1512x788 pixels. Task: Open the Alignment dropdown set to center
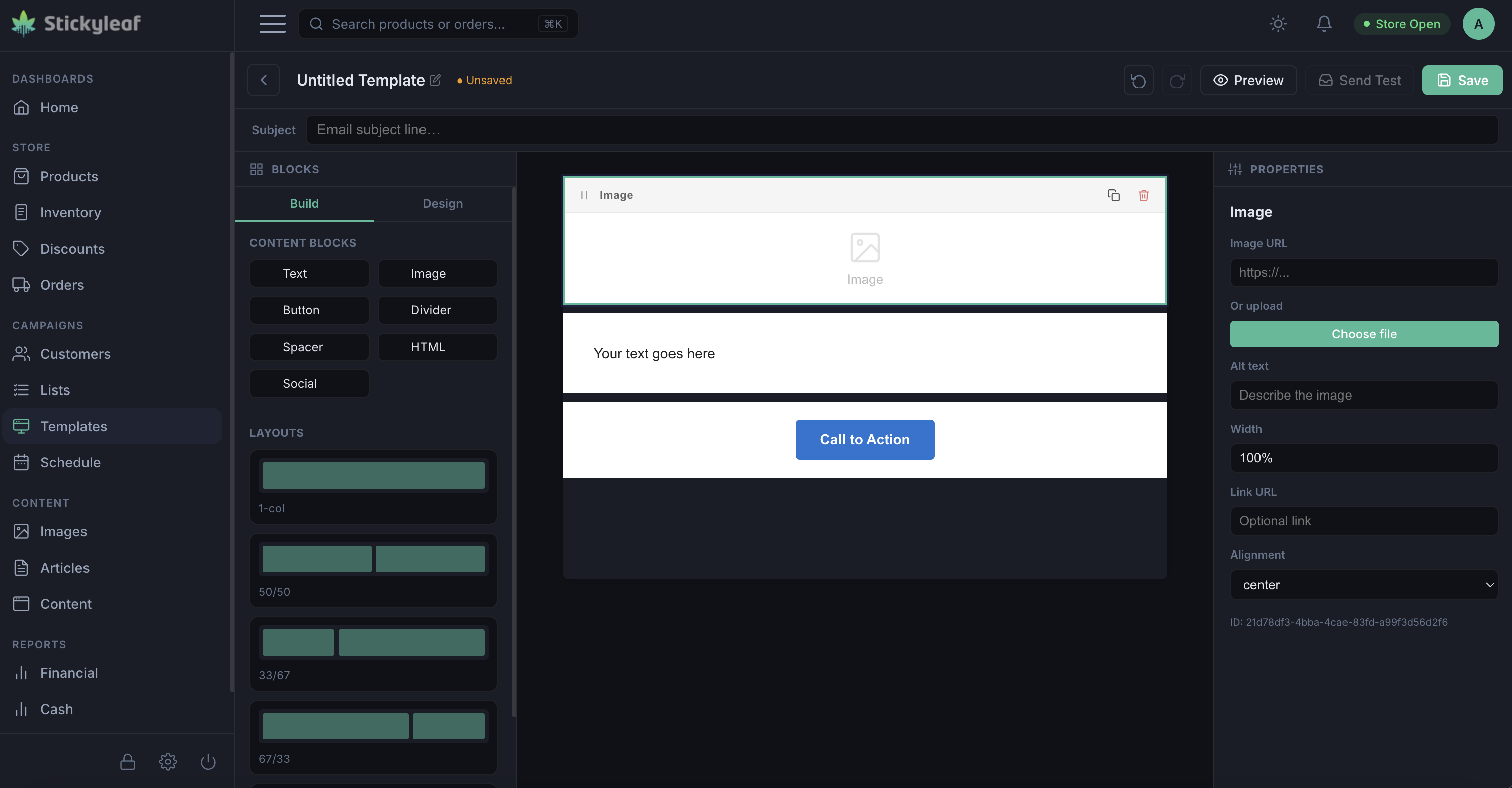1363,584
